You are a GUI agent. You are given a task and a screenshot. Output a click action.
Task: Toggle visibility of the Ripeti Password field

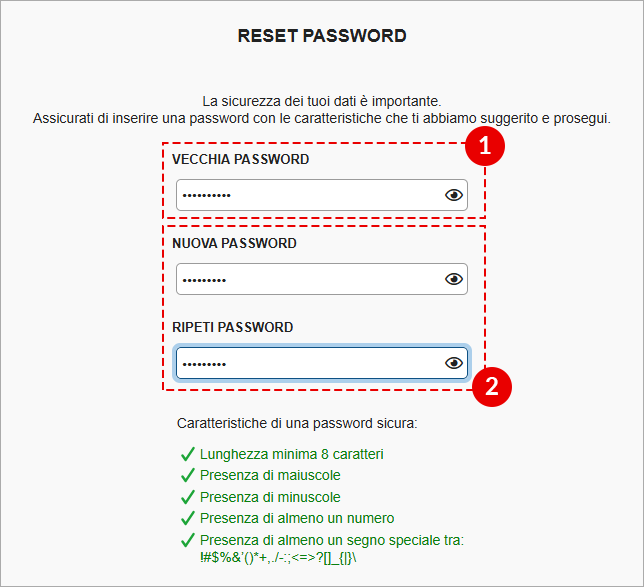click(x=454, y=363)
